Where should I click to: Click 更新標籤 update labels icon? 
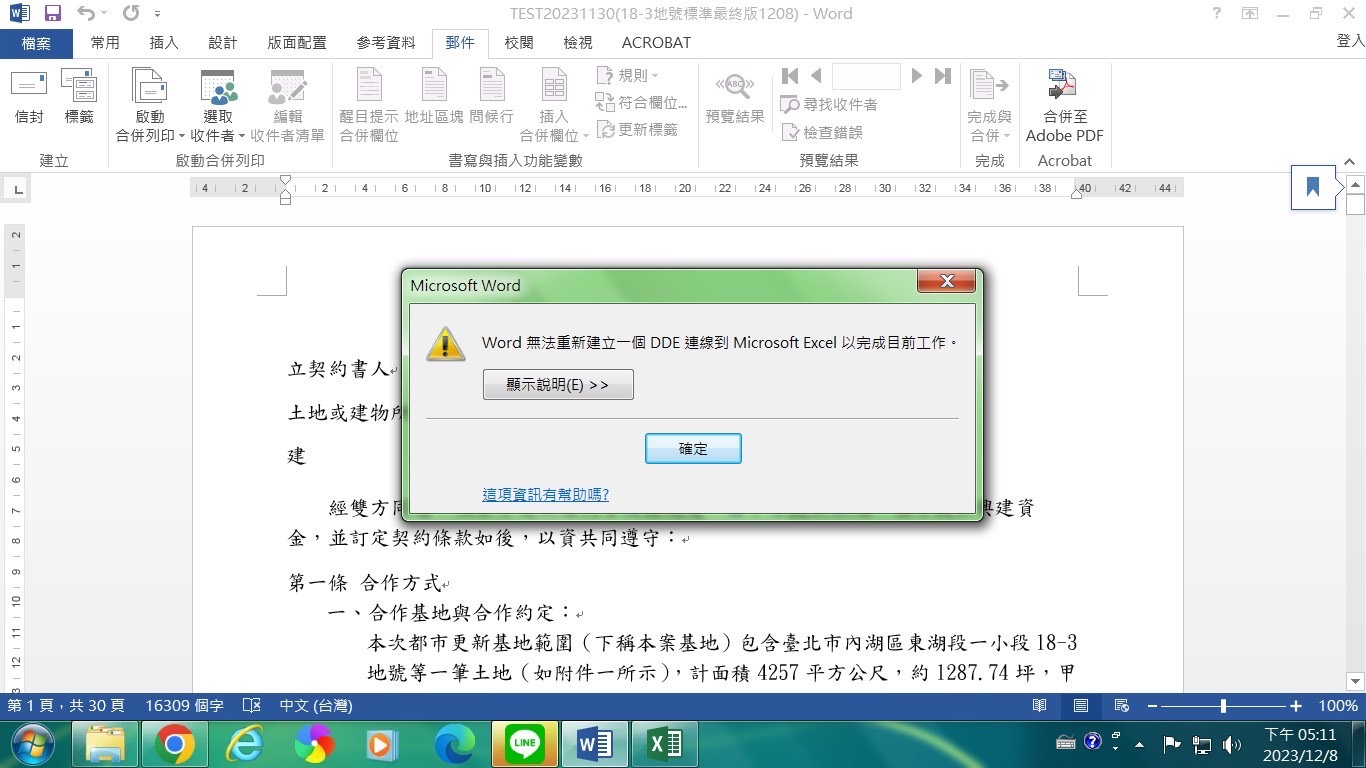637,129
